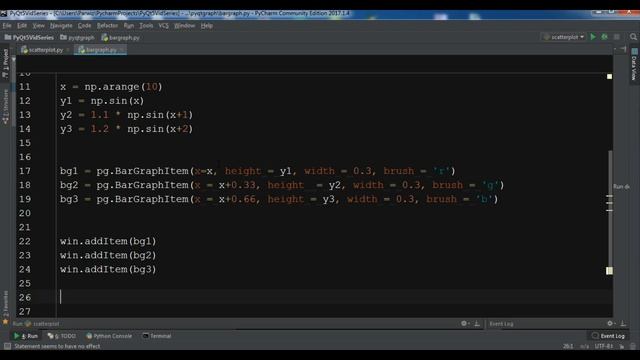Viewport: 640px width, 360px height.
Task: Click the Run tool window button
Action: pos(26,336)
